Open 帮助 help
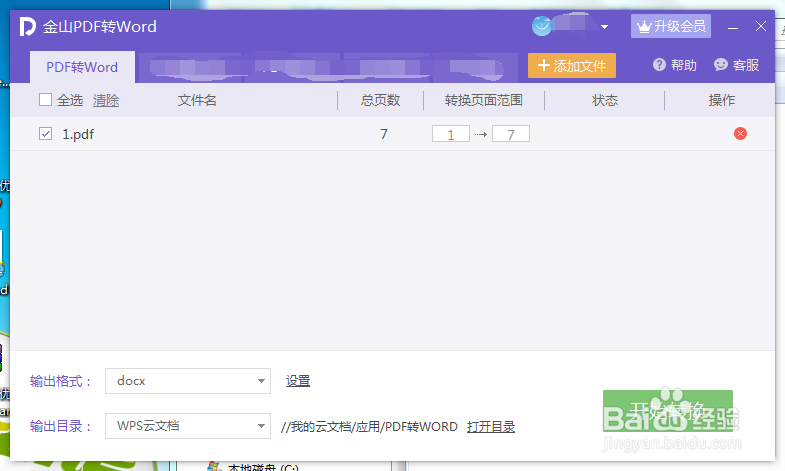Viewport: 785px width, 471px height. [675, 65]
